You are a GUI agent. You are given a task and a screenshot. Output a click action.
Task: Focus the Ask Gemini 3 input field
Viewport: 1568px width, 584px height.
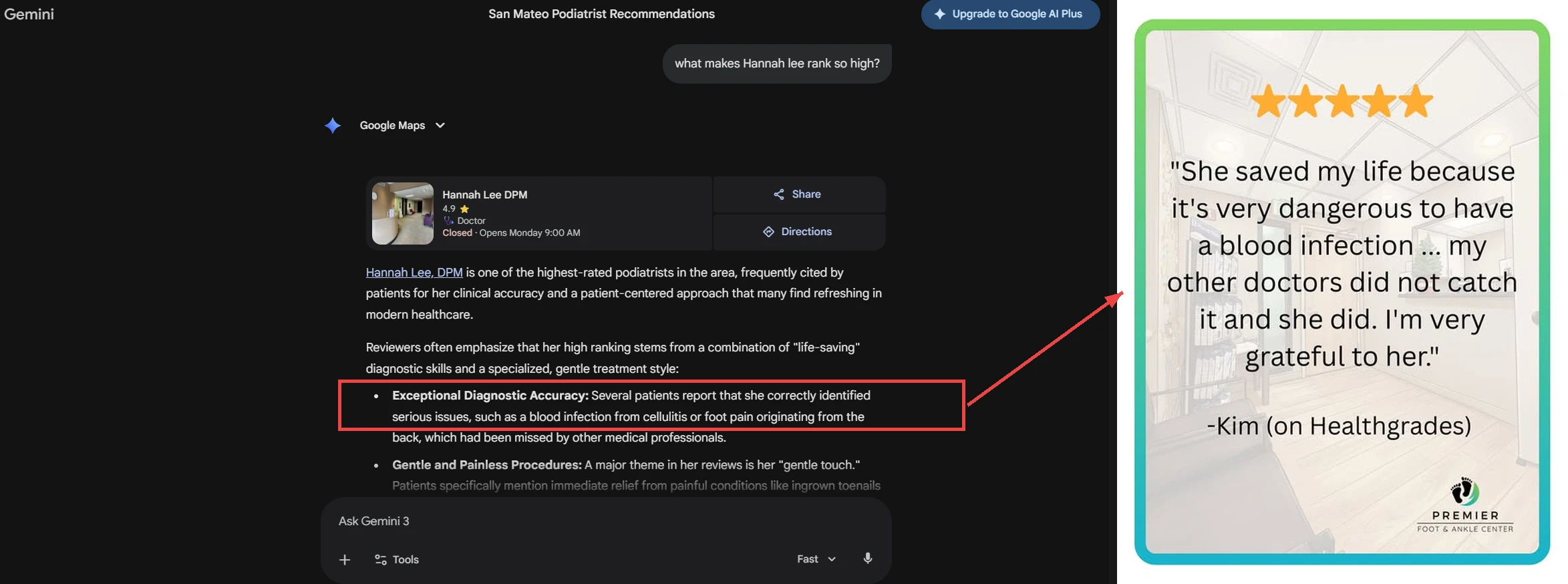[605, 521]
